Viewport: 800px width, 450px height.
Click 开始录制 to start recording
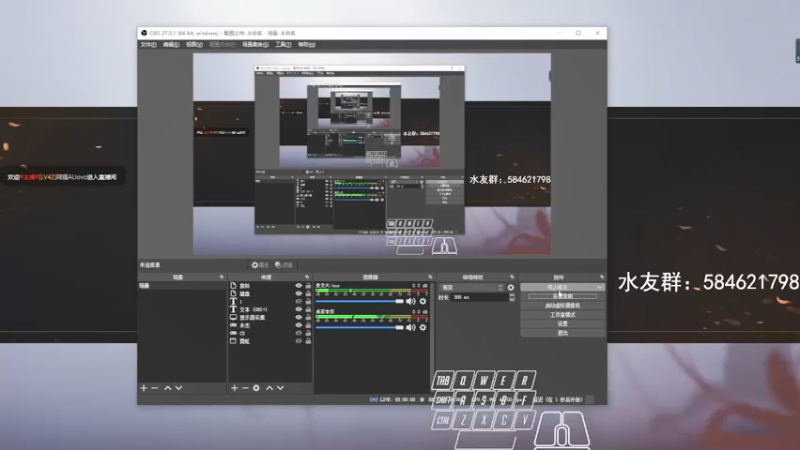point(562,296)
